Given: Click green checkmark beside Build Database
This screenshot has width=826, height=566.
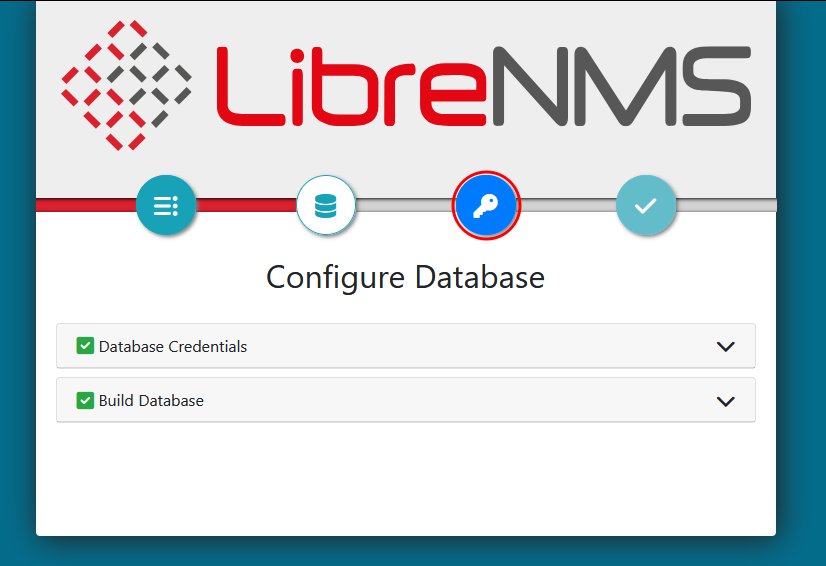Looking at the screenshot, I should pyautogui.click(x=85, y=400).
